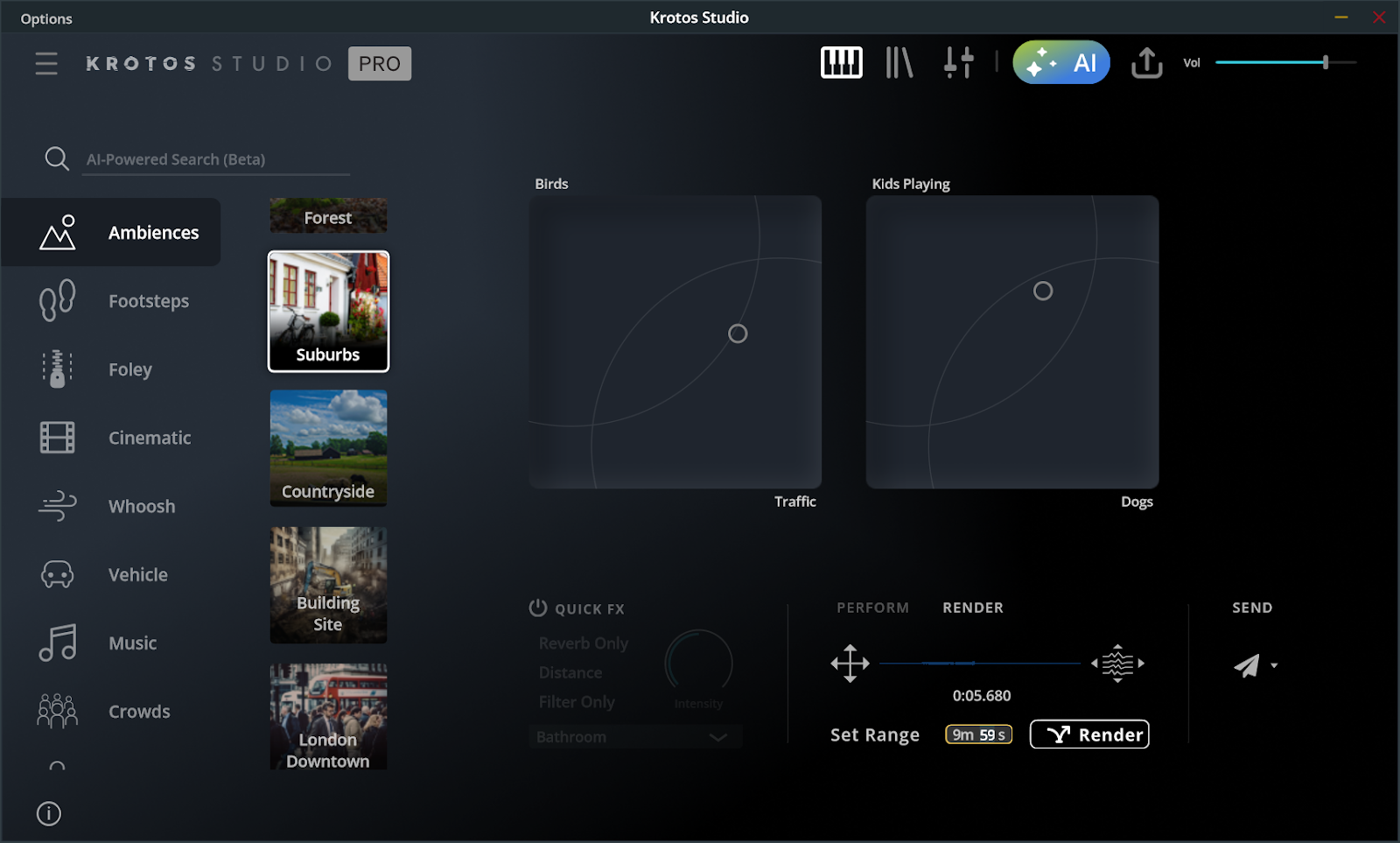
Task: Click the waveform variation icon
Action: pos(1117,663)
